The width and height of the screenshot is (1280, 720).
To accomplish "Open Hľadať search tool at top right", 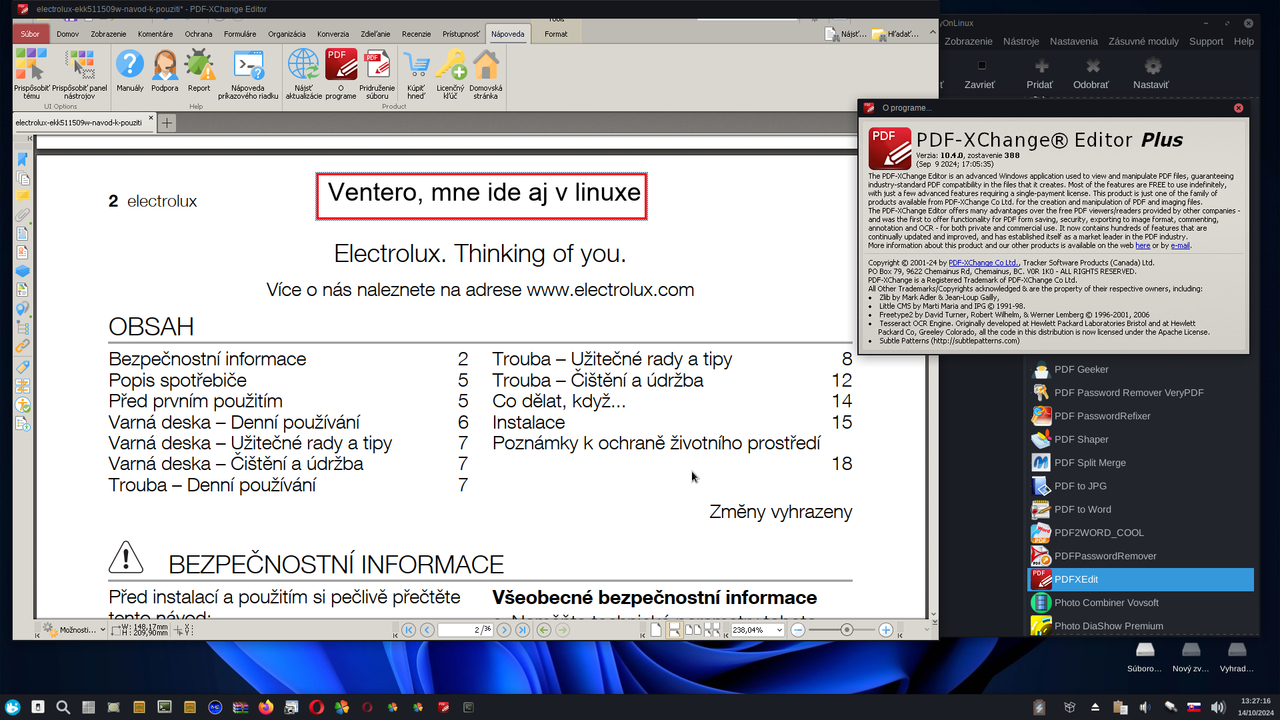I will point(895,34).
